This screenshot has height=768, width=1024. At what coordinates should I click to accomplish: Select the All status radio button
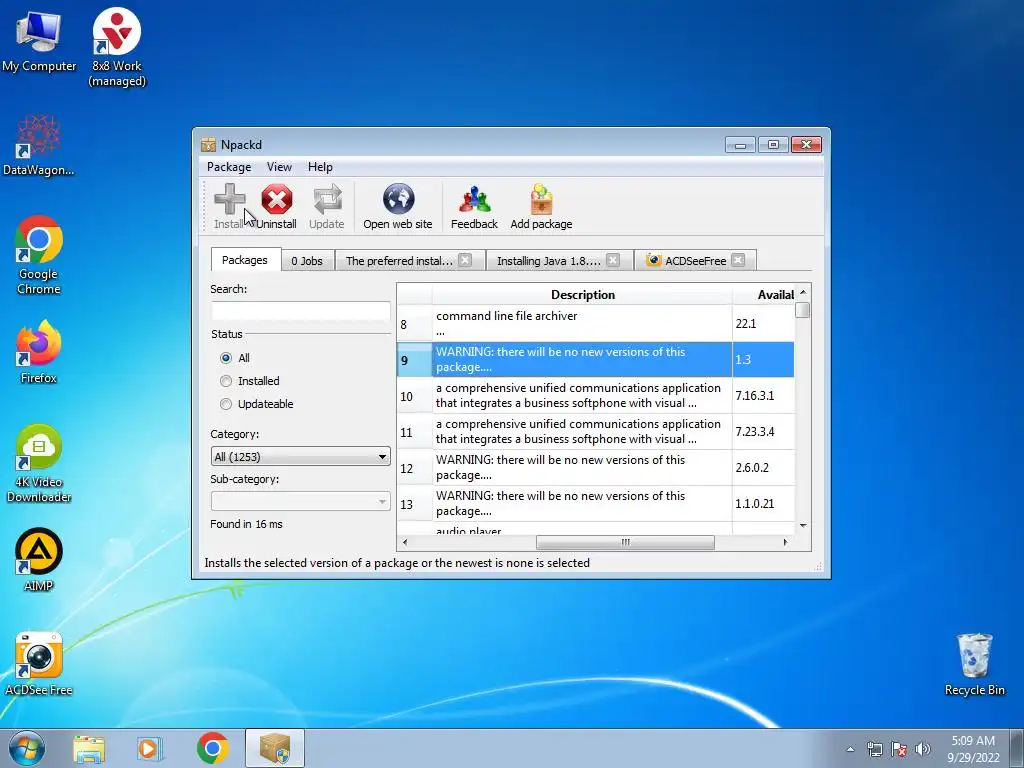click(x=226, y=358)
